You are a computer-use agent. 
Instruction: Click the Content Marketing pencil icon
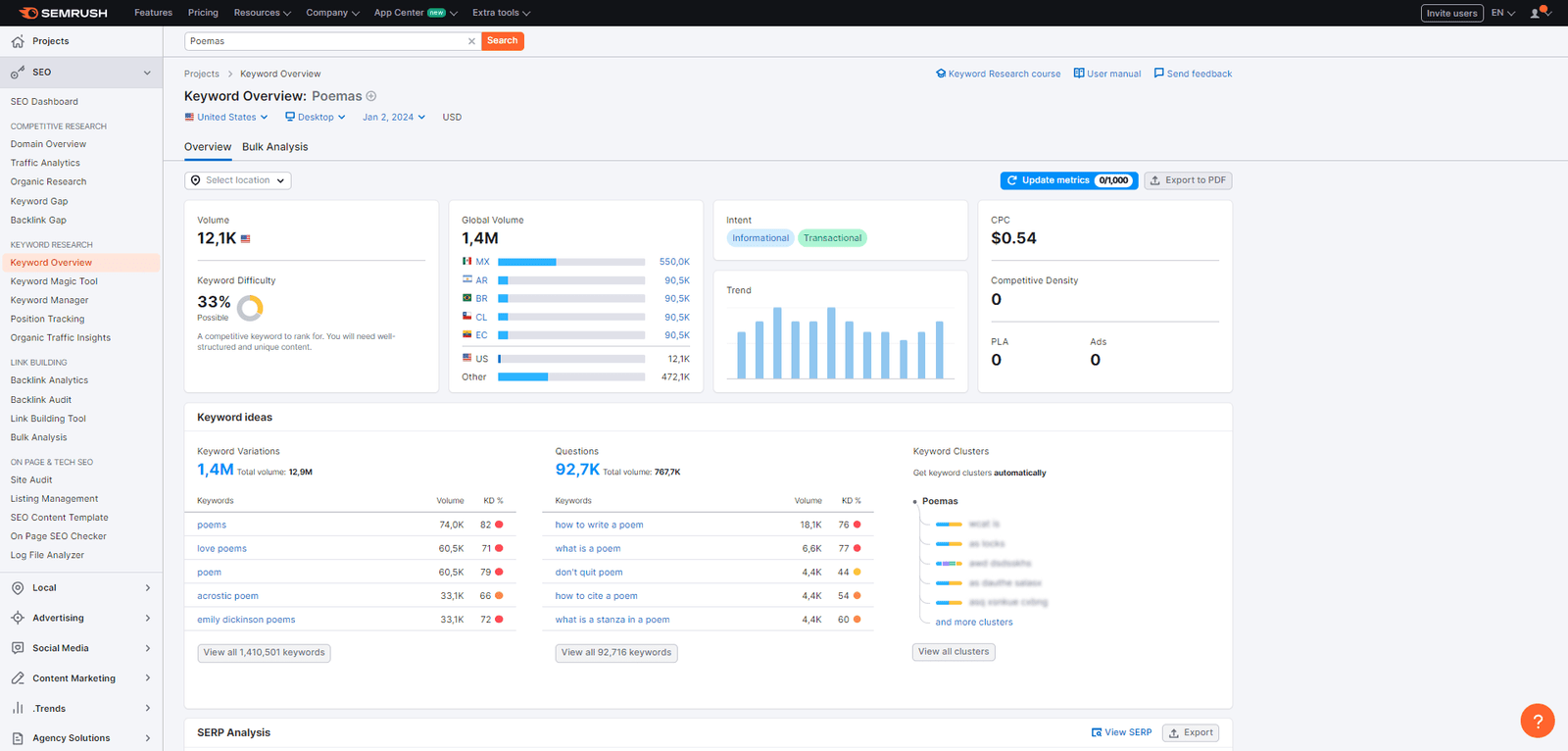(18, 678)
